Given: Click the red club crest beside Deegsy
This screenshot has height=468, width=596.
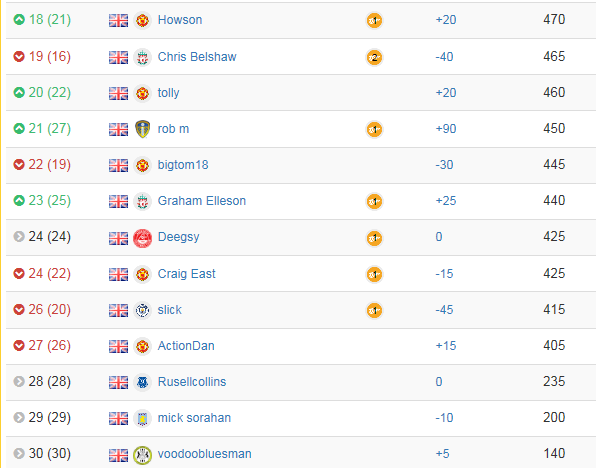Looking at the screenshot, I should click(143, 238).
